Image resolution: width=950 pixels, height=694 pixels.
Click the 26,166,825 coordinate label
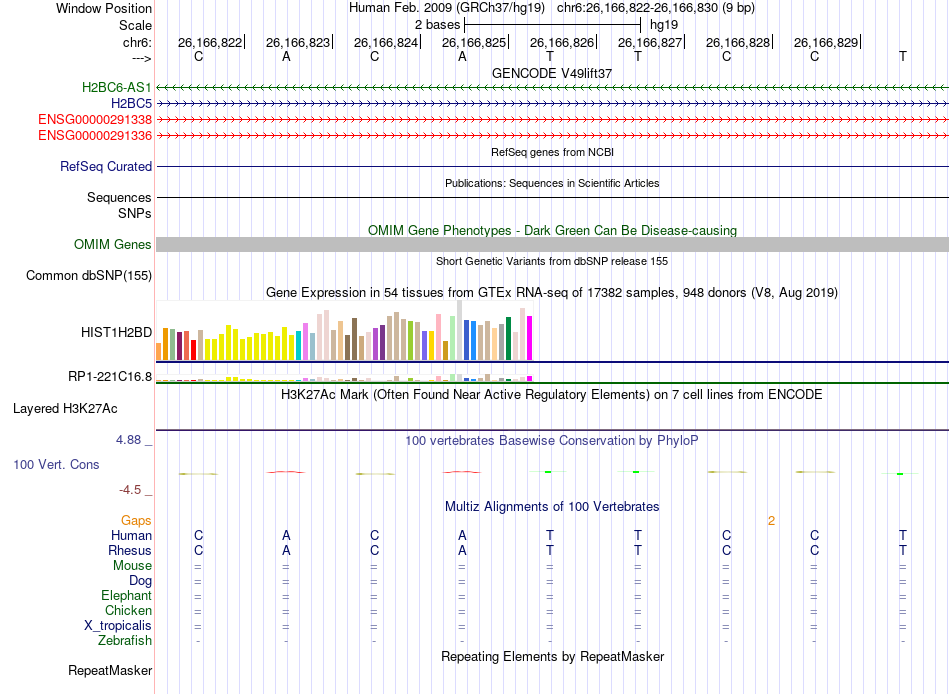pyautogui.click(x=474, y=42)
